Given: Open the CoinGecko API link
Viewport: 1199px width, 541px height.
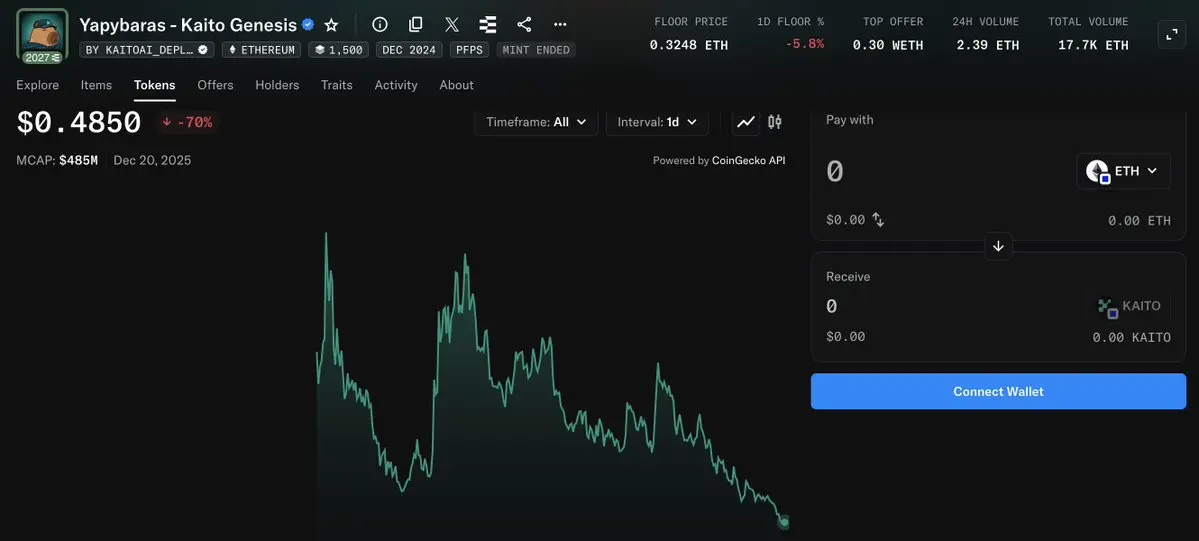Looking at the screenshot, I should tap(749, 161).
